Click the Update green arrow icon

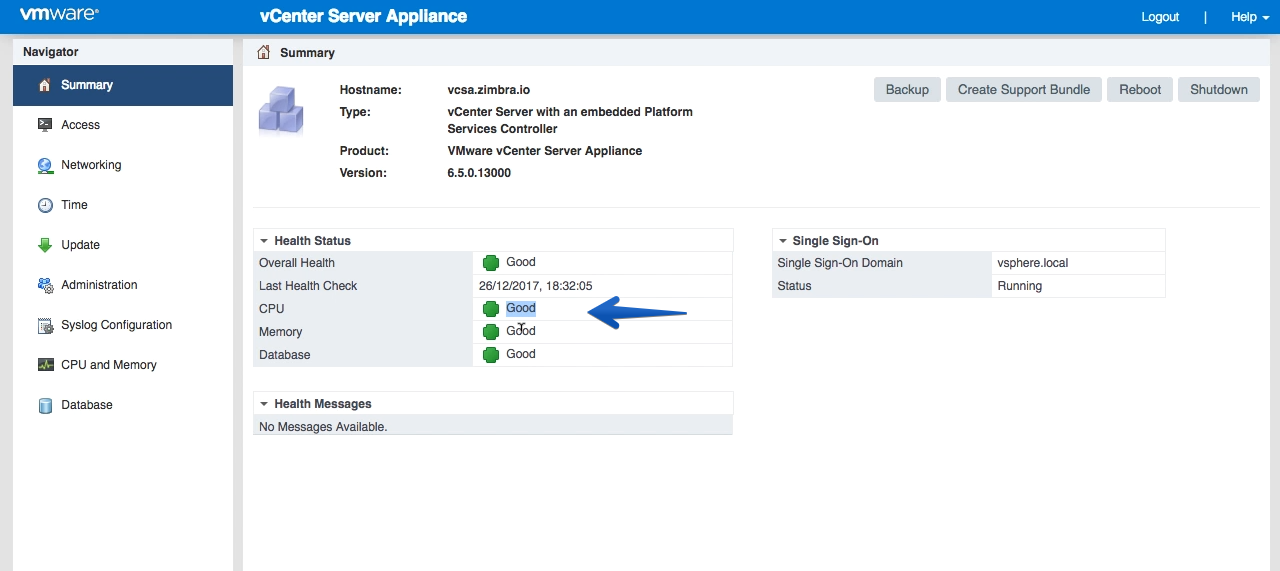click(44, 245)
